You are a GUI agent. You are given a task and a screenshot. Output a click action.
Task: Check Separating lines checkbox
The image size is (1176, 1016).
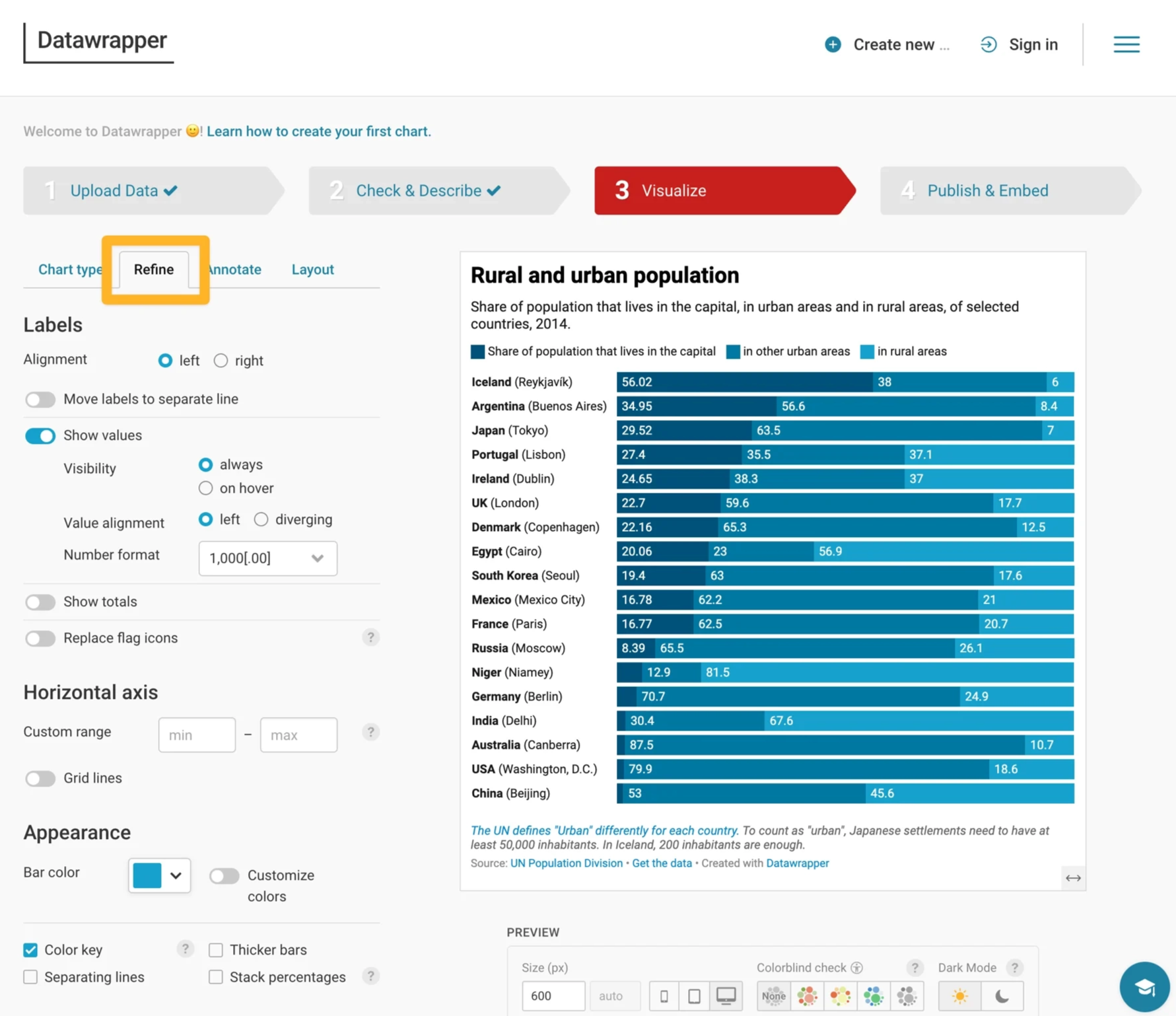pyautogui.click(x=30, y=977)
